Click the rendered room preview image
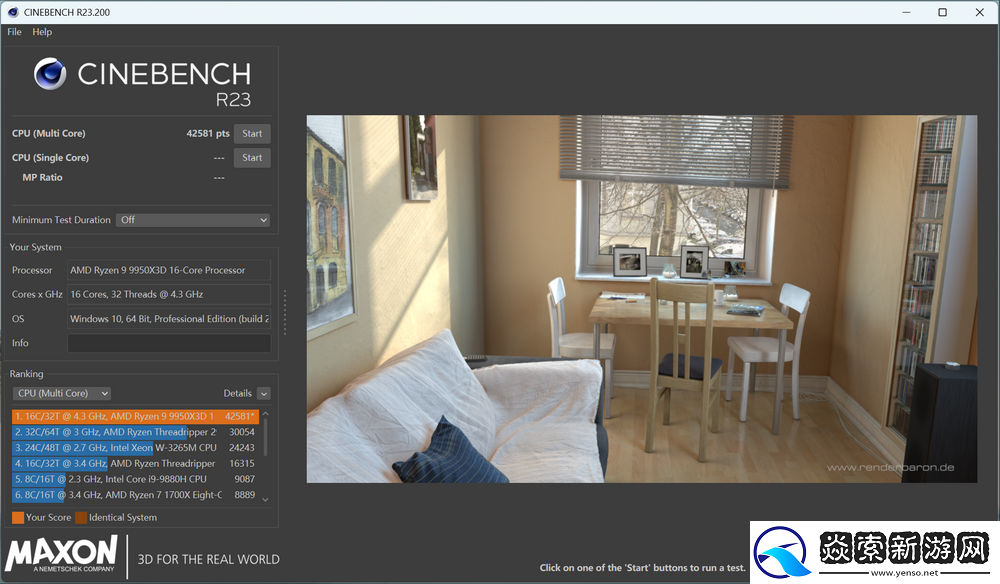 coord(641,298)
